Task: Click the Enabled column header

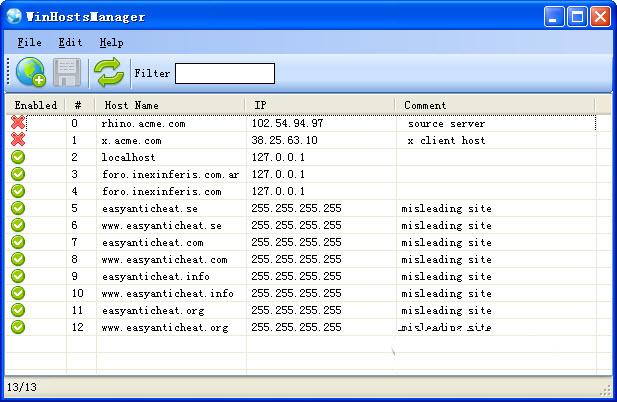Action: click(36, 105)
